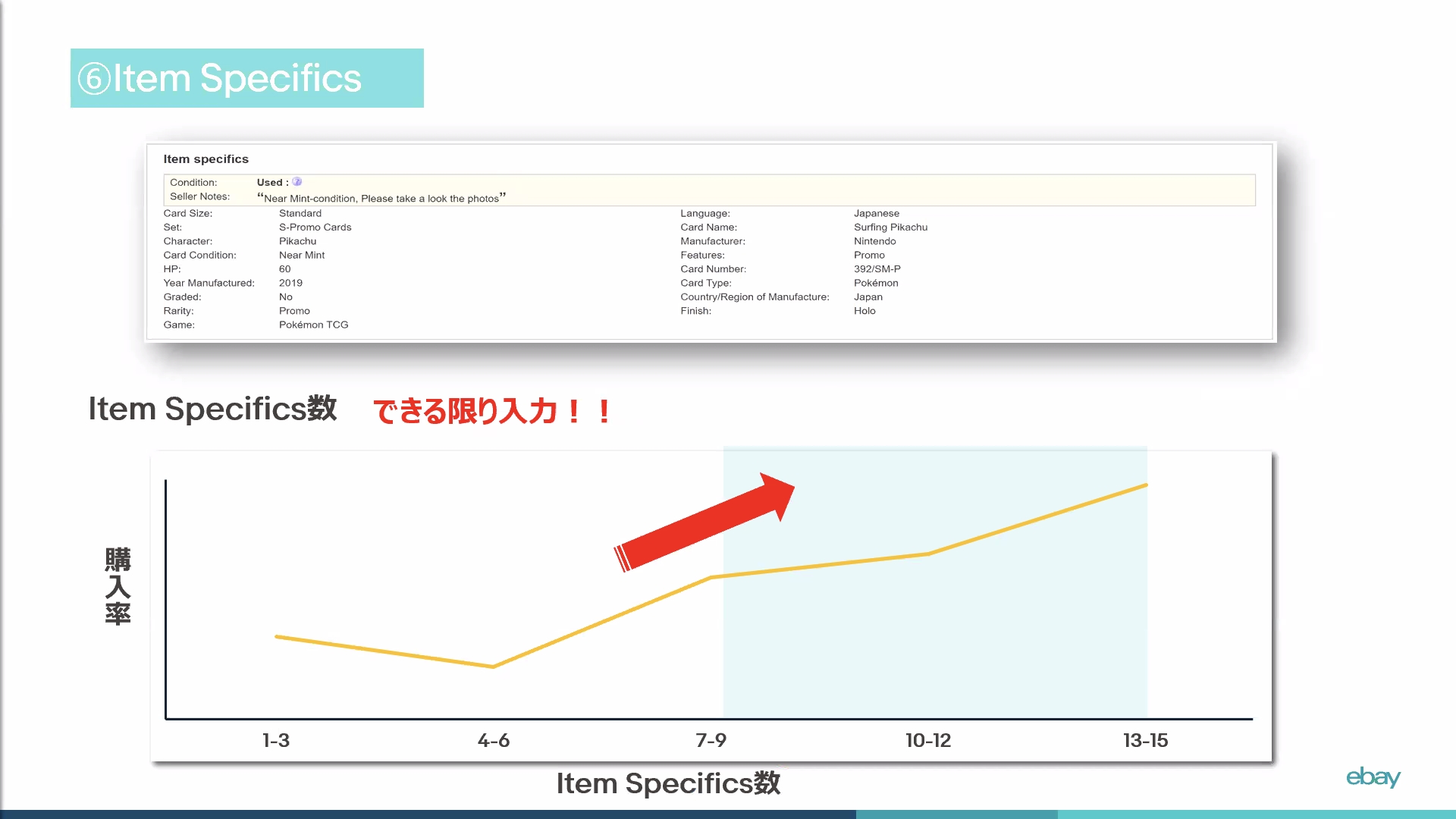1456x819 pixels.
Task: Click the 7-9 axis label
Action: point(711,740)
